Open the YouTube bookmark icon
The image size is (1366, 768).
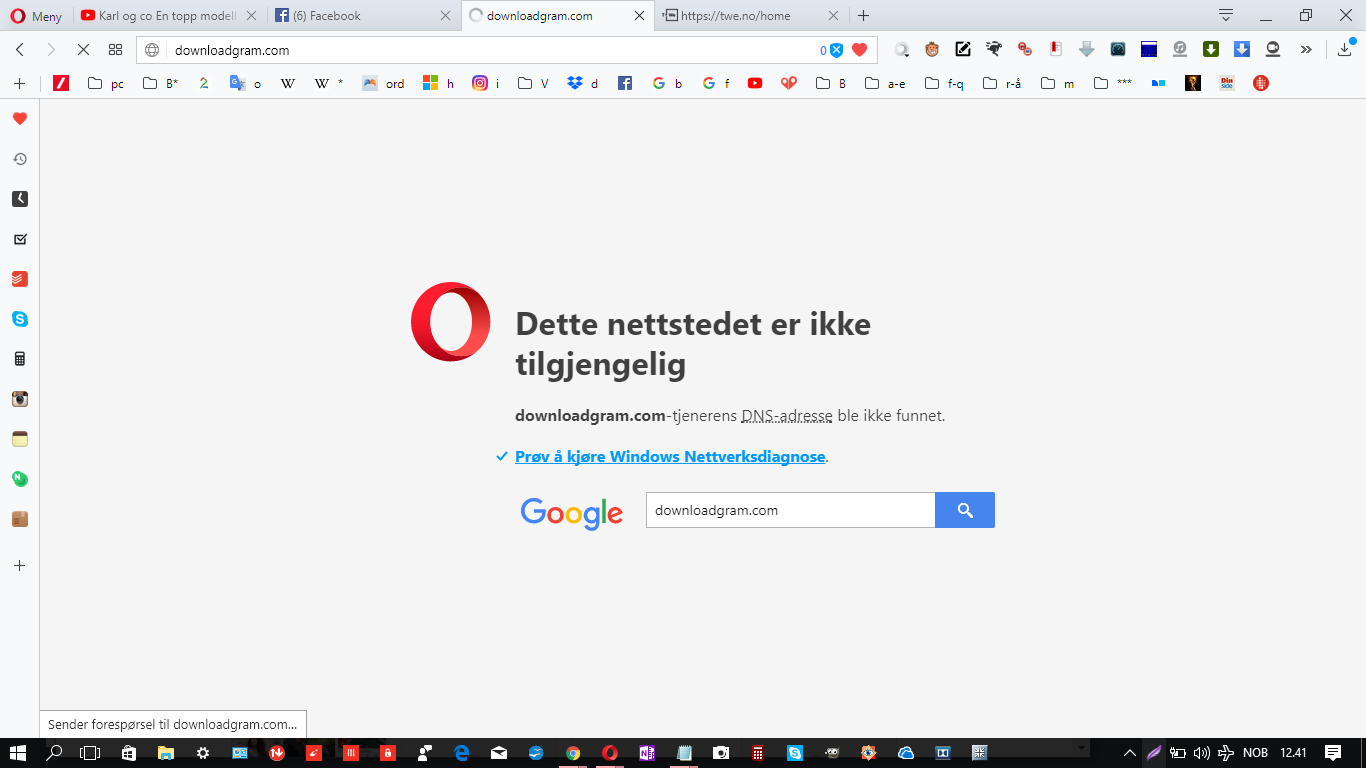click(755, 84)
